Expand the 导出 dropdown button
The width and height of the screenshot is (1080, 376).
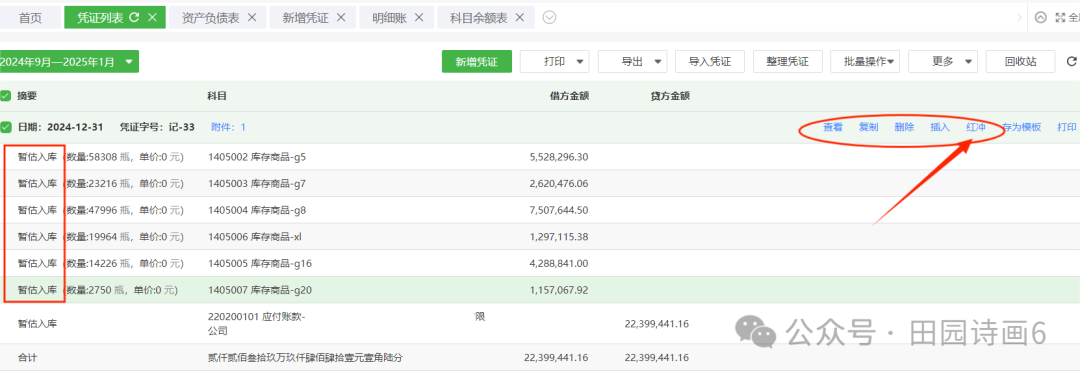pos(632,61)
